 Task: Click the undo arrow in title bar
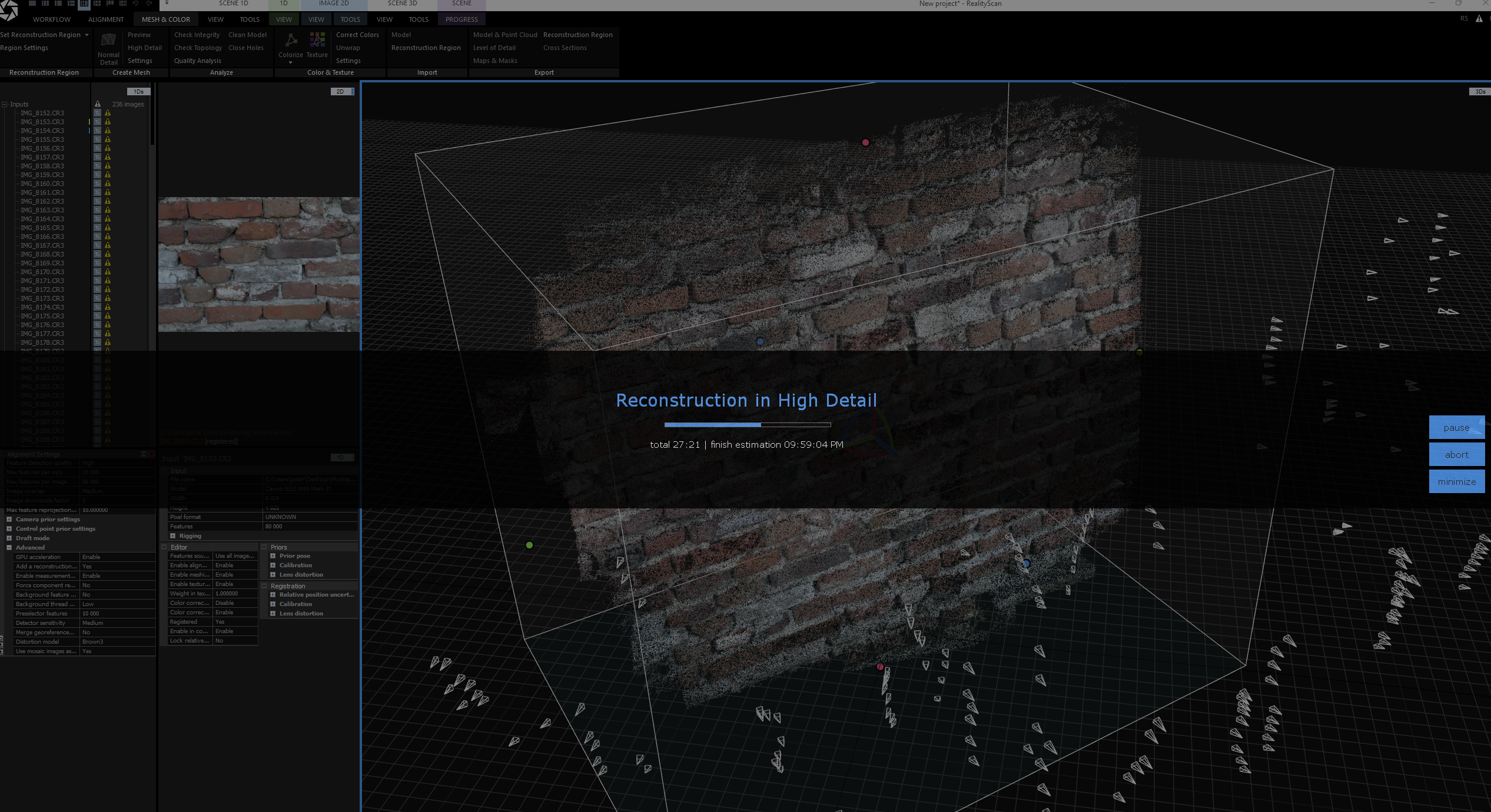pos(136,4)
